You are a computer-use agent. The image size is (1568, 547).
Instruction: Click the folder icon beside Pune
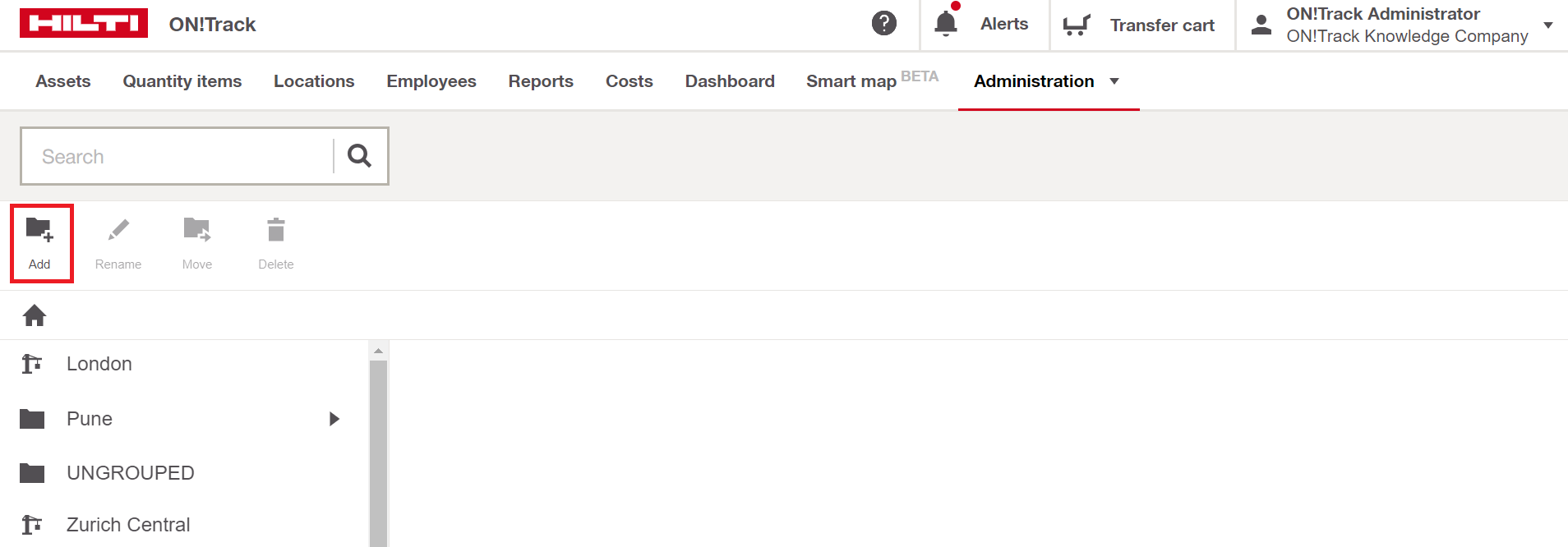[32, 419]
